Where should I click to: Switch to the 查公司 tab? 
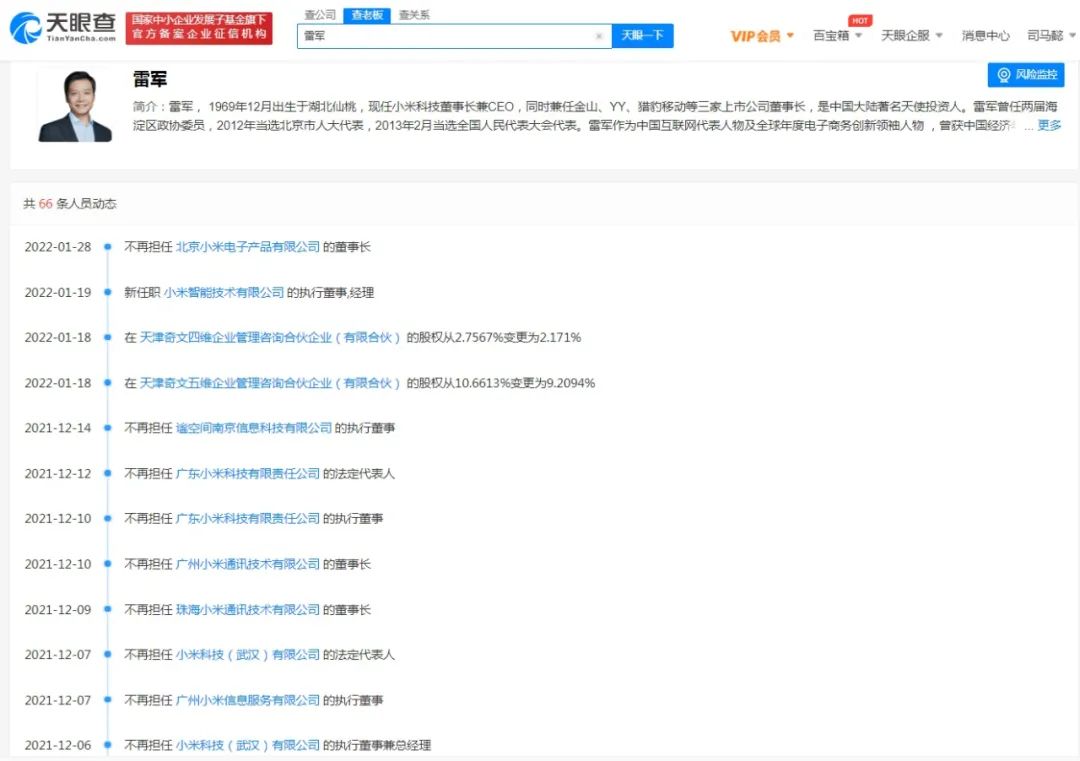pos(320,14)
